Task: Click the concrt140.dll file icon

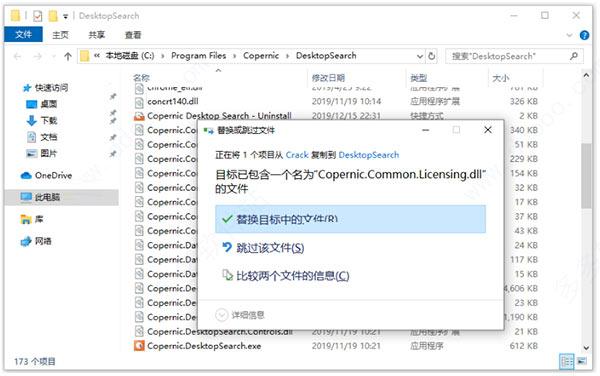Action: coord(139,102)
